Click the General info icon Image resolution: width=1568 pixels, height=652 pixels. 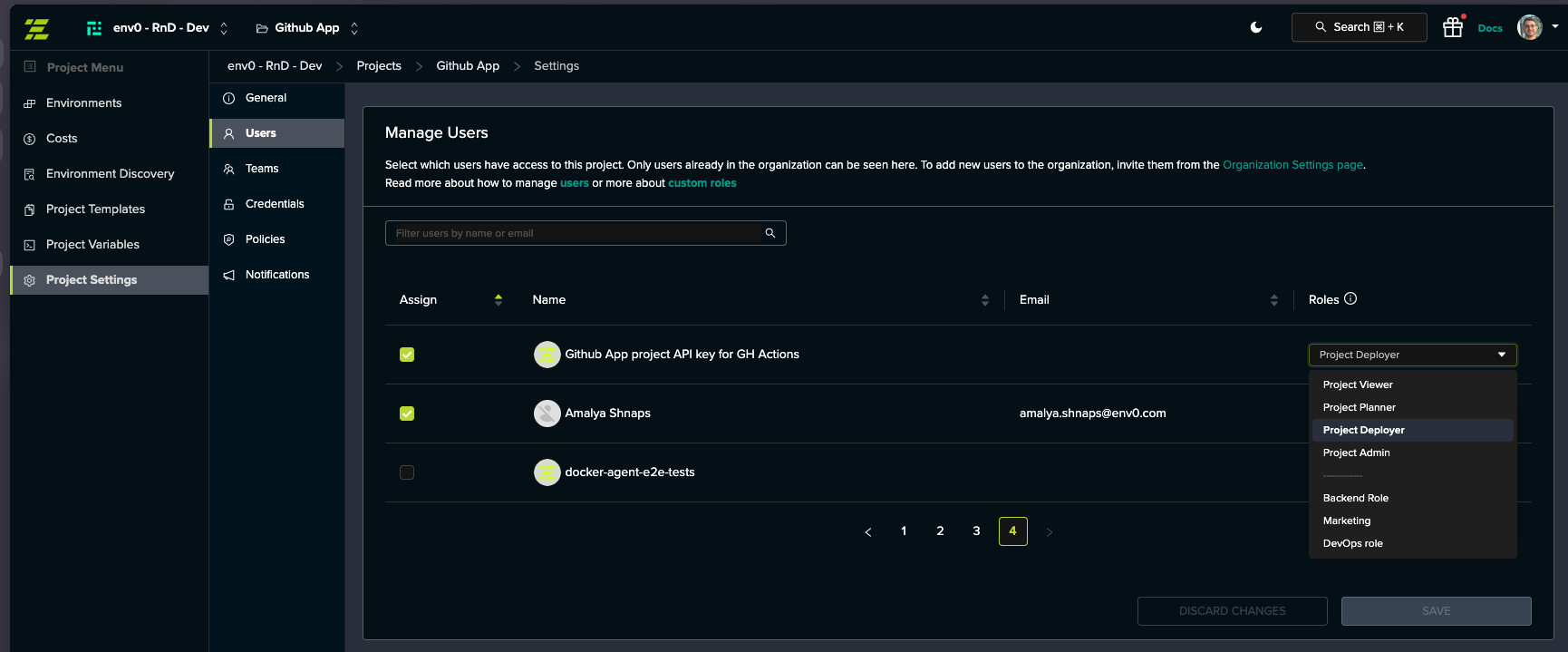229,98
